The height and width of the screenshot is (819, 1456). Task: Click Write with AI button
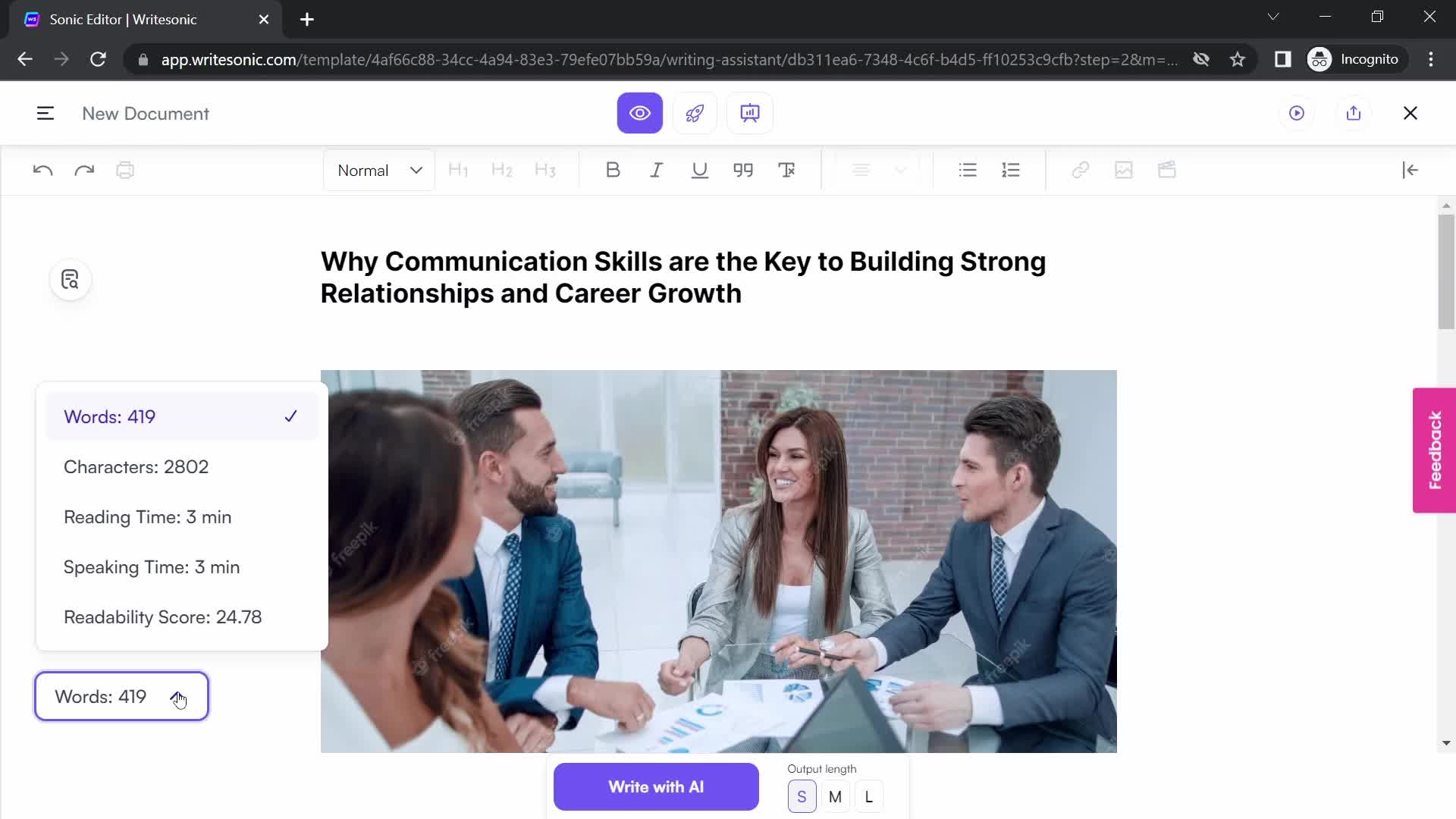click(656, 787)
